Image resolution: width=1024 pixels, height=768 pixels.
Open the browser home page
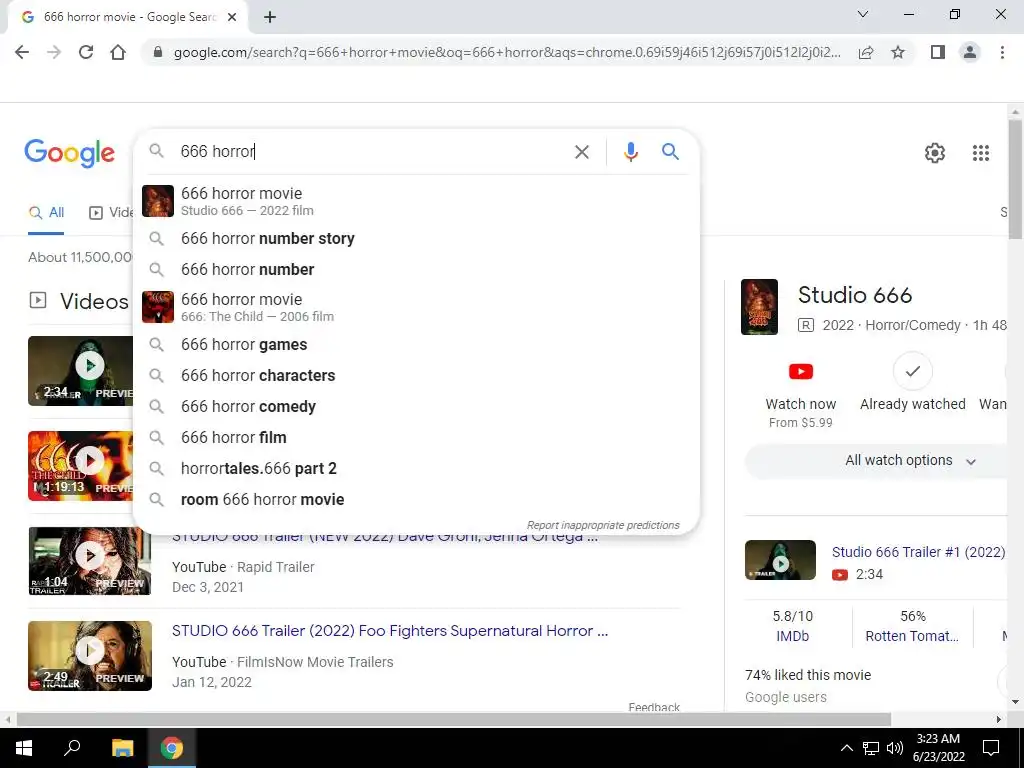tap(118, 52)
